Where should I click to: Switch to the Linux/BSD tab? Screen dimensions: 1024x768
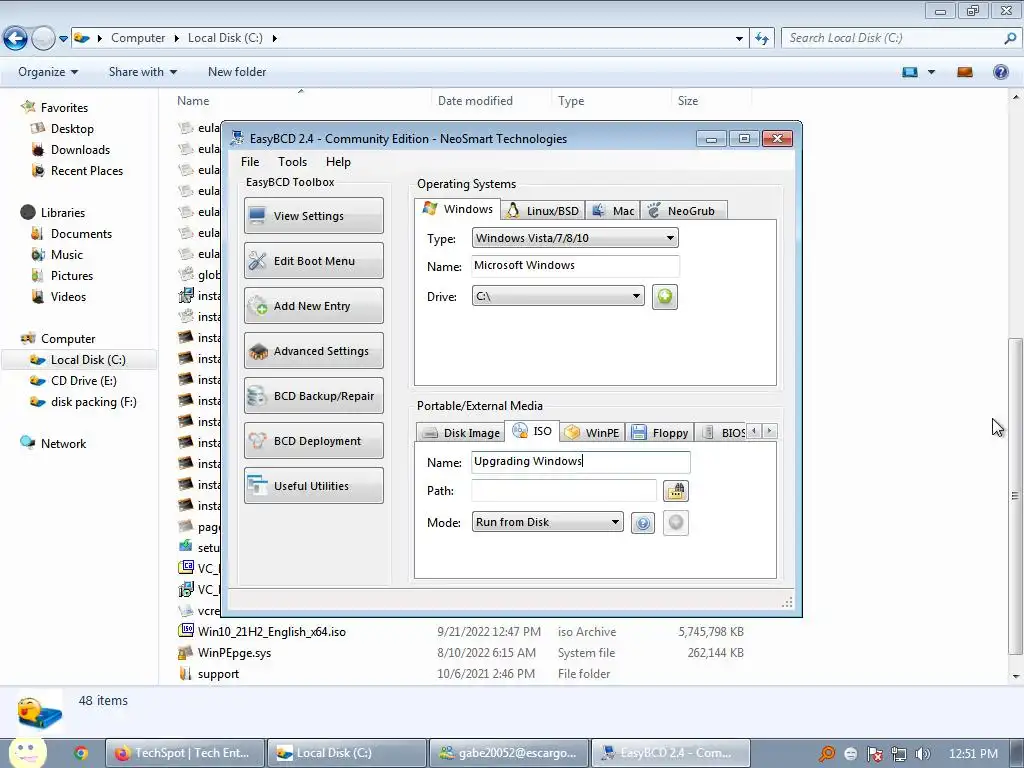tap(543, 210)
